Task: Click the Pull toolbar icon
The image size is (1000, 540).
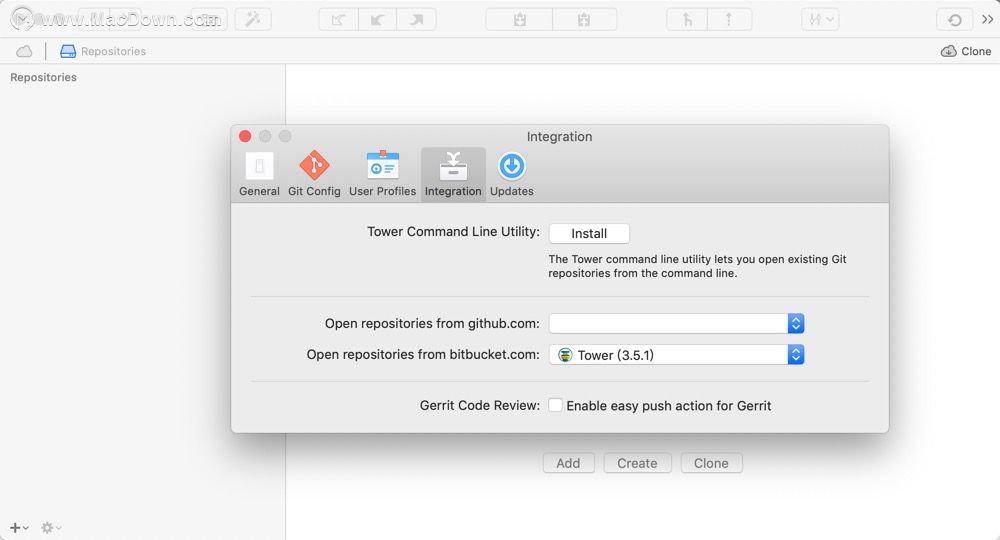Action: tap(378, 19)
